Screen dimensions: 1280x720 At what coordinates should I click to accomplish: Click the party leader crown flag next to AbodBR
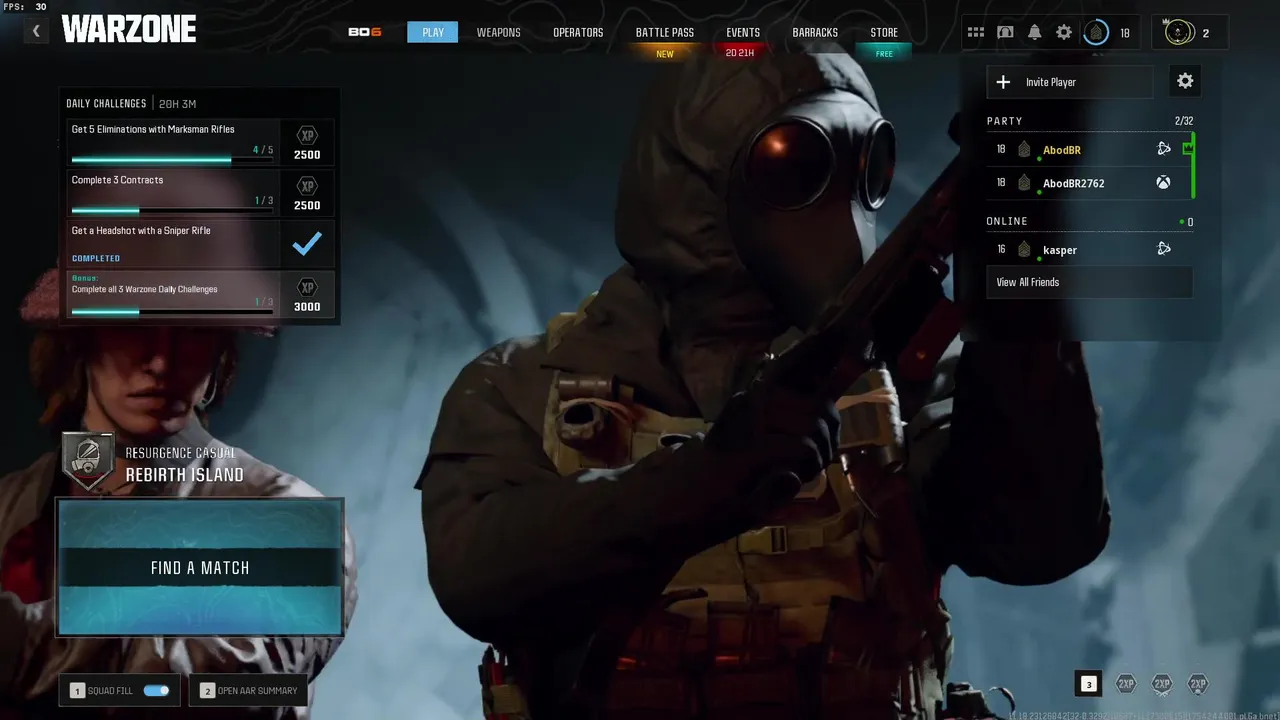[1188, 149]
